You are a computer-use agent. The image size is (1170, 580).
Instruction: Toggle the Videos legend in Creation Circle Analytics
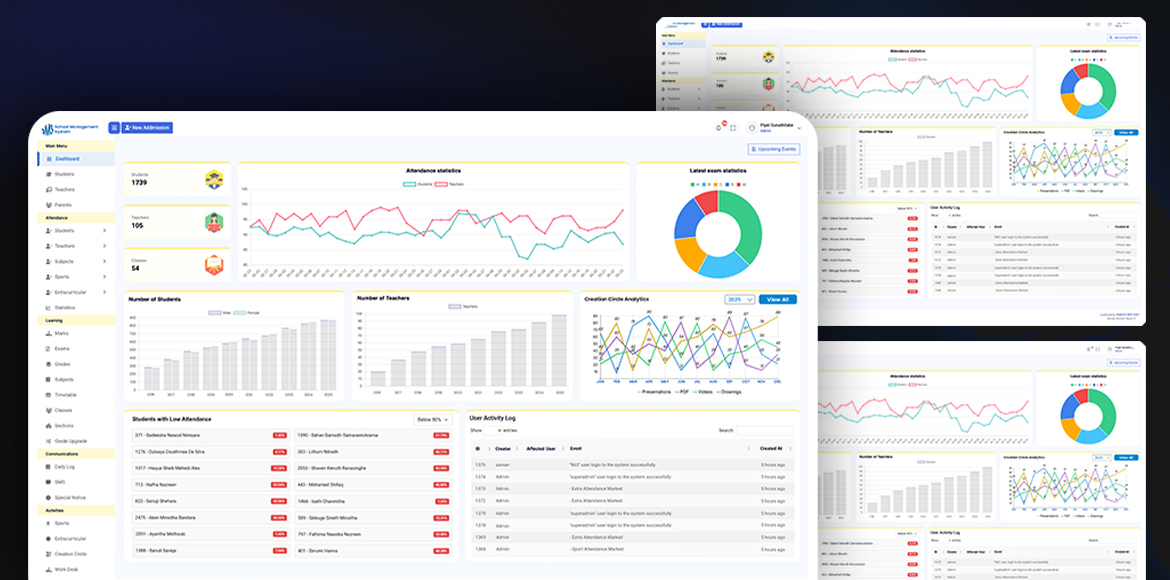coord(704,392)
